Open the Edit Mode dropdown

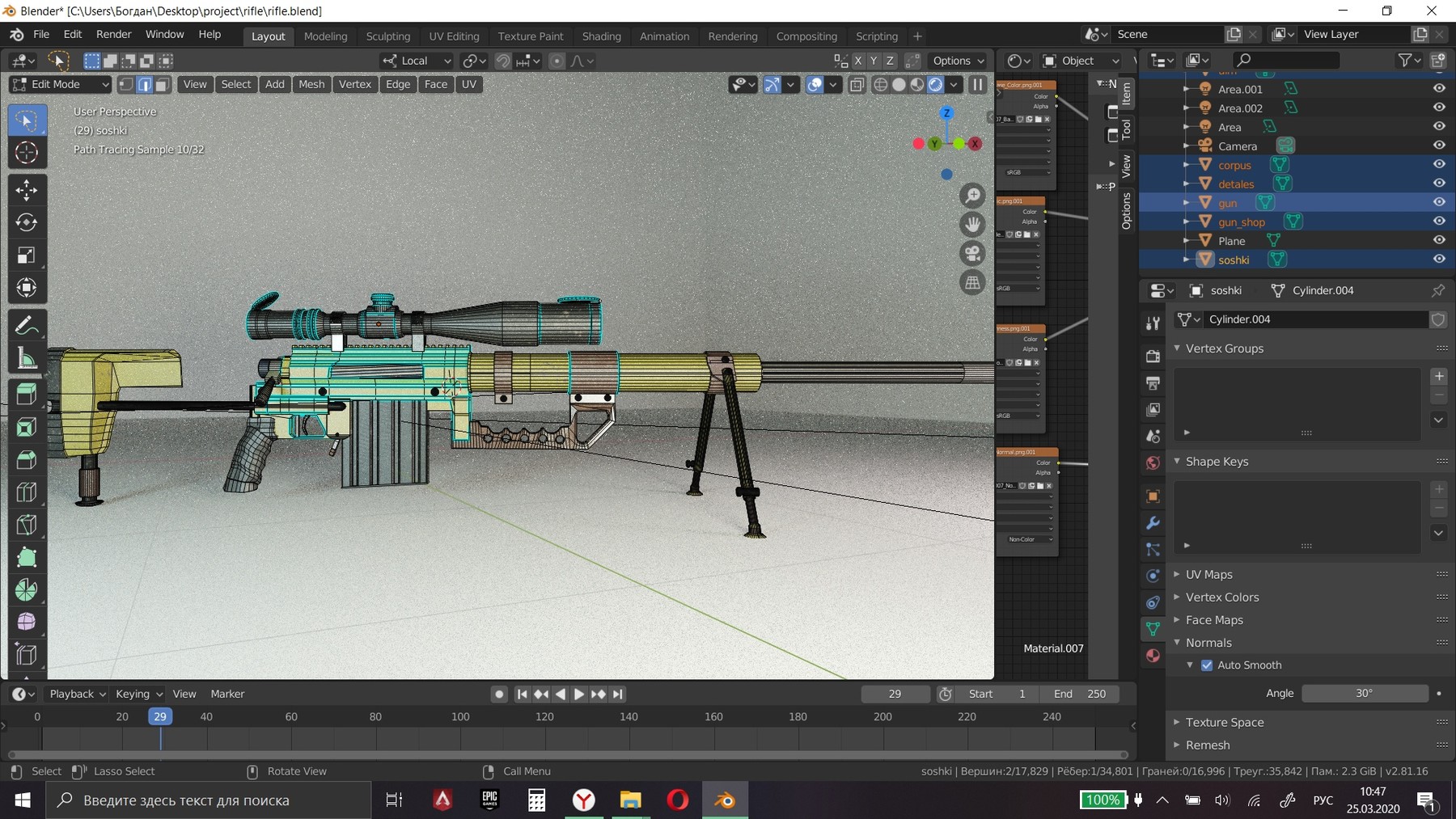(x=60, y=84)
